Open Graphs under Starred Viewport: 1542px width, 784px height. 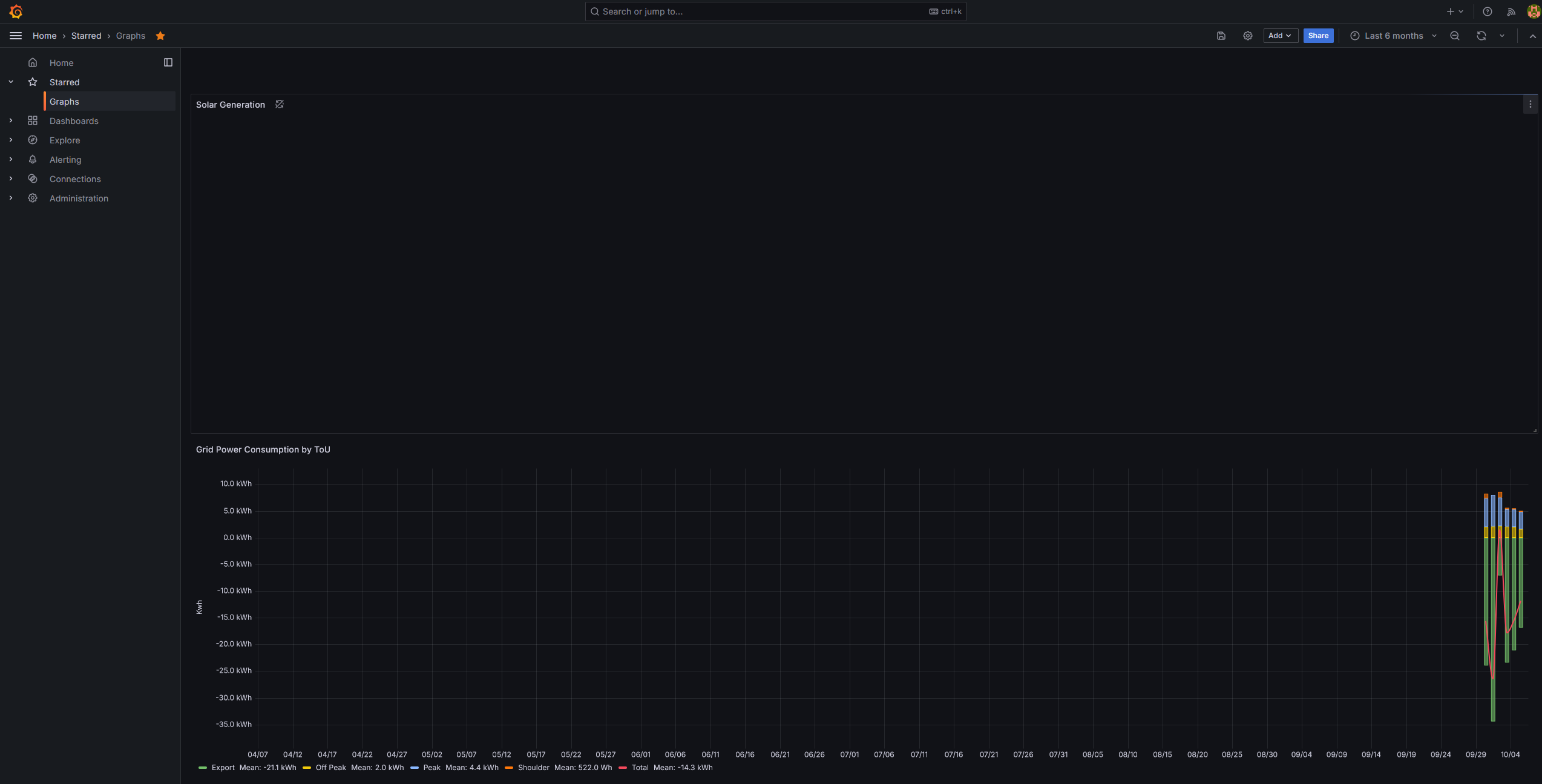(110, 101)
